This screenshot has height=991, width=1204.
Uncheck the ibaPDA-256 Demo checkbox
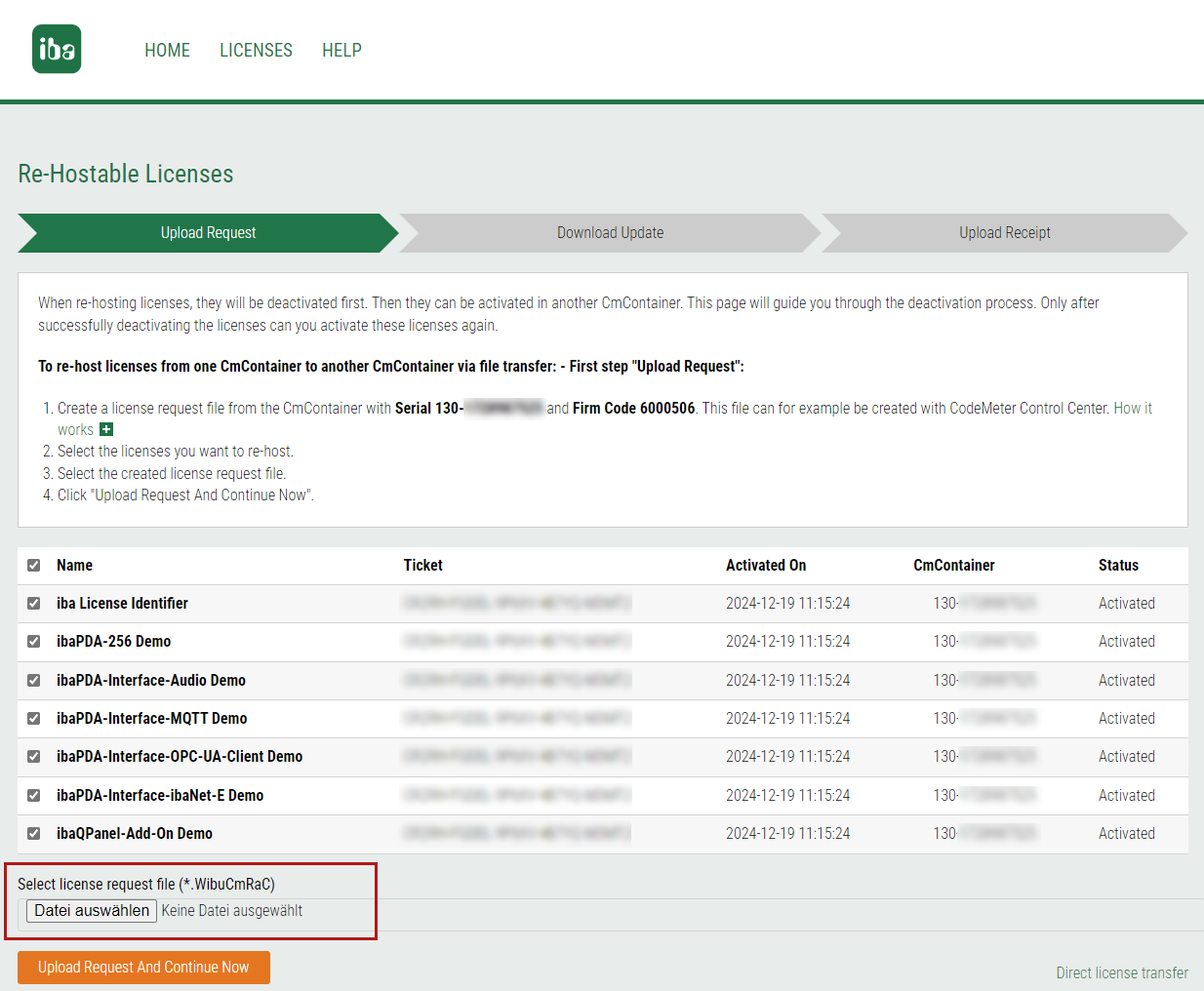pos(34,642)
